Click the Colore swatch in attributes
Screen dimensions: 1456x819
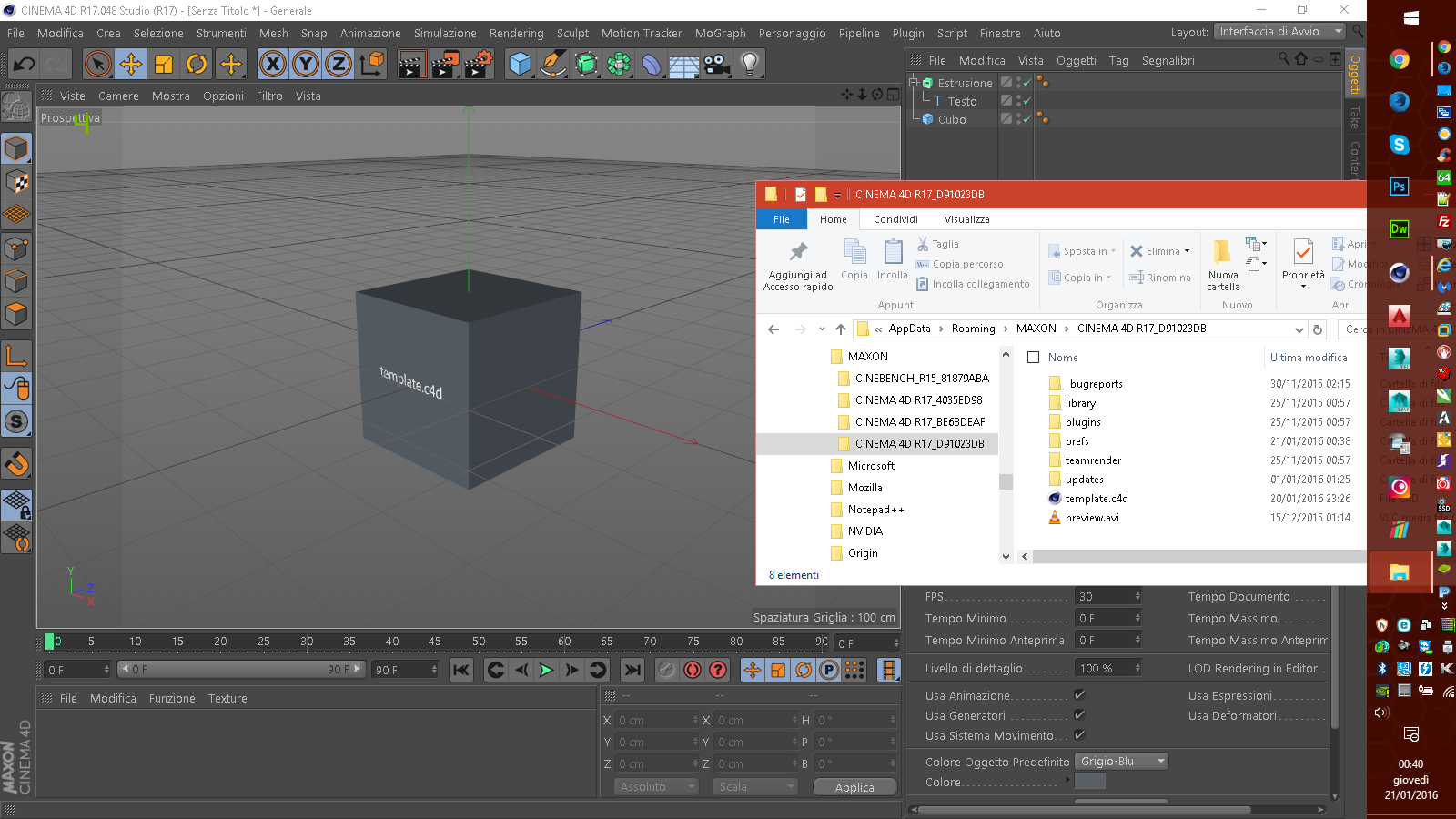(1089, 782)
